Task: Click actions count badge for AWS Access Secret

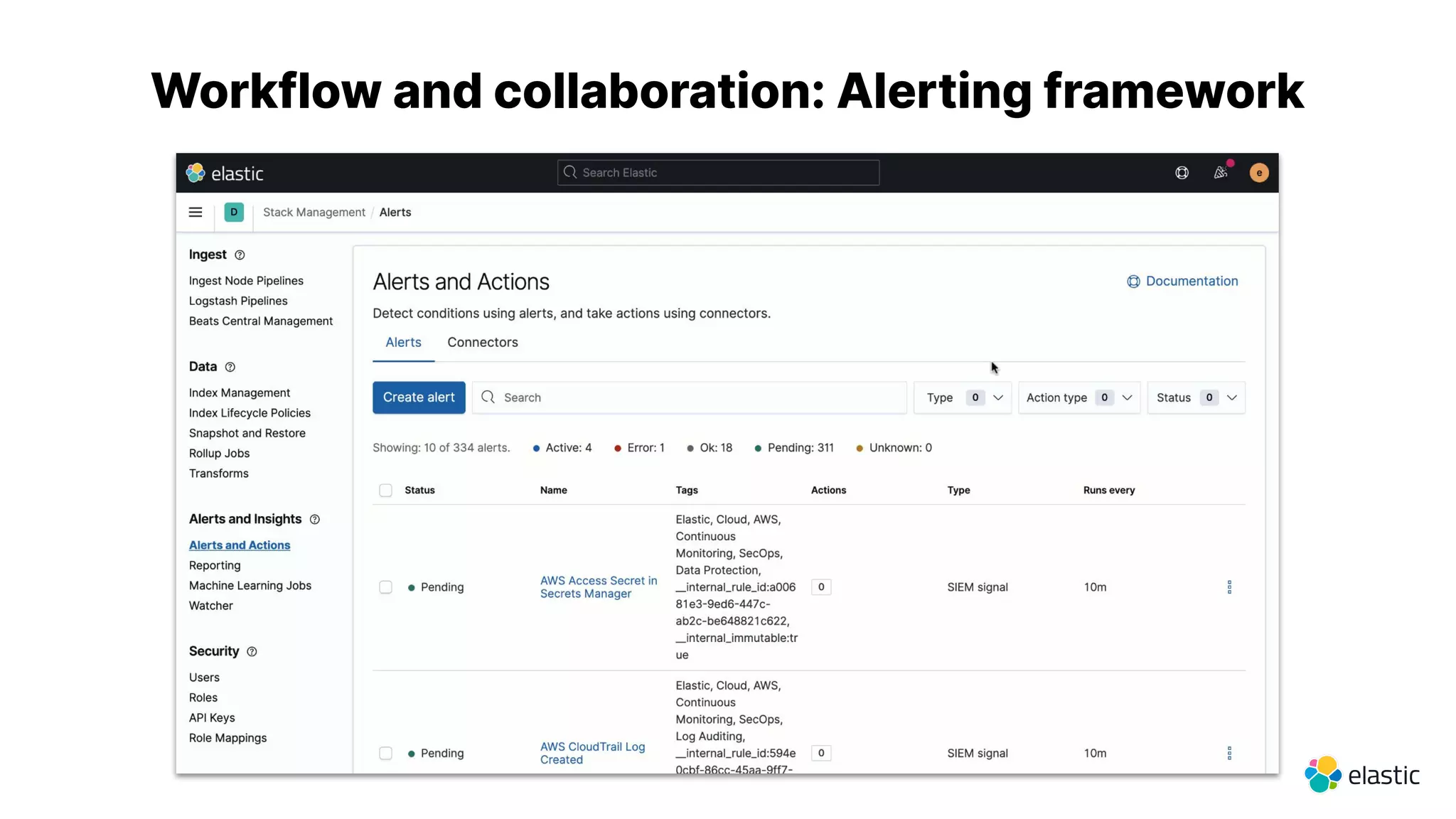Action: (821, 587)
